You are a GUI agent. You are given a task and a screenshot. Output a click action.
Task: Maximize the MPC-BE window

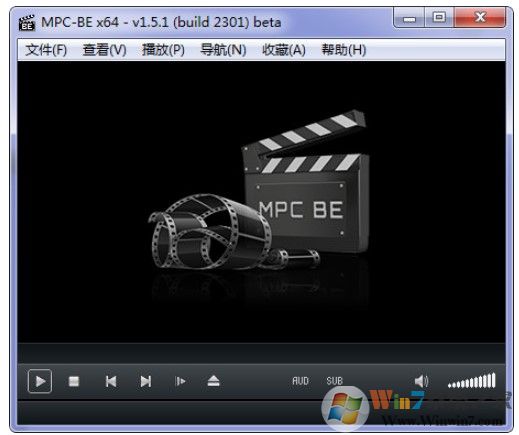tap(439, 18)
